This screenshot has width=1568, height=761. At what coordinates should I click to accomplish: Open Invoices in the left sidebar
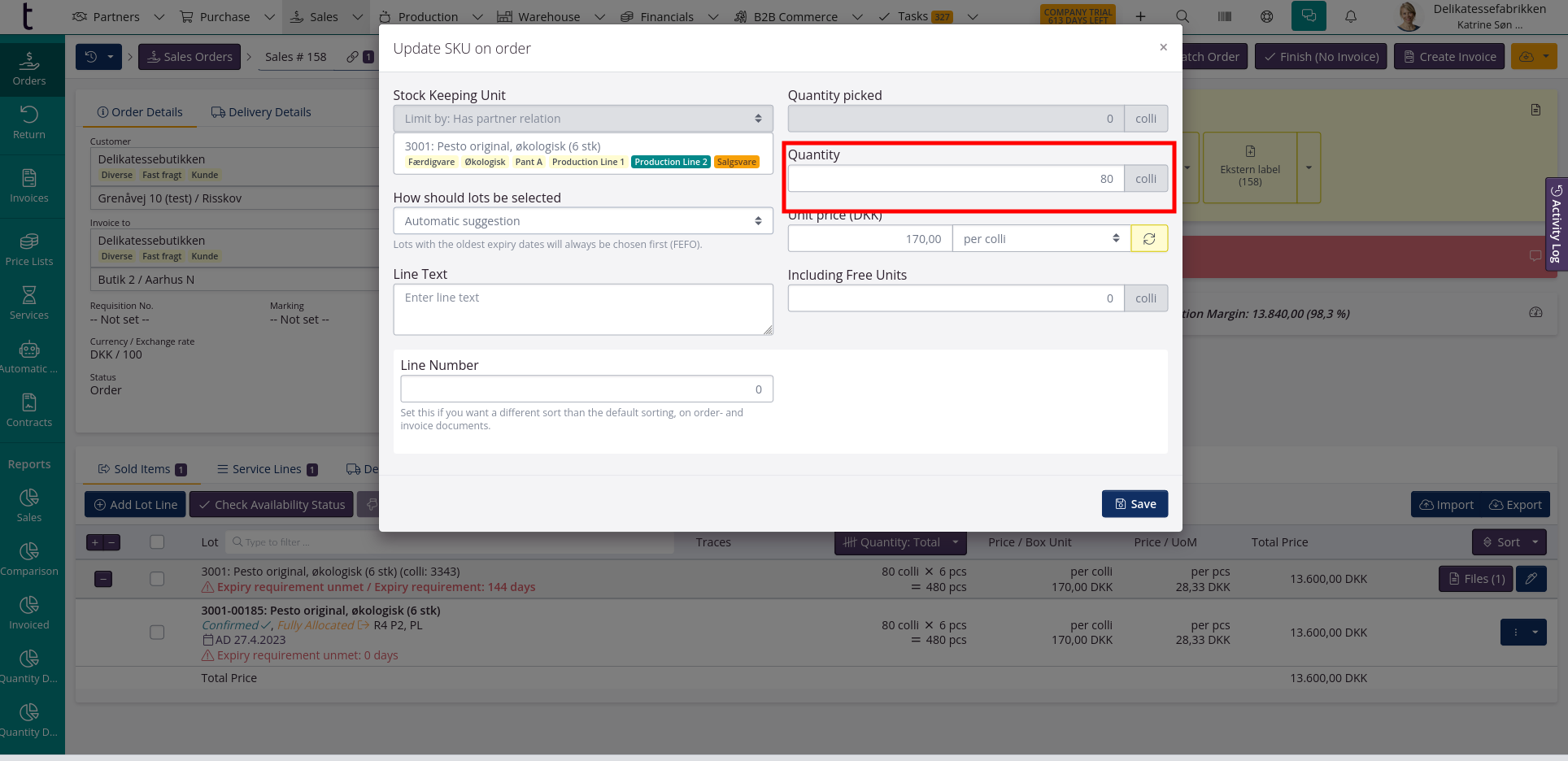point(29,185)
